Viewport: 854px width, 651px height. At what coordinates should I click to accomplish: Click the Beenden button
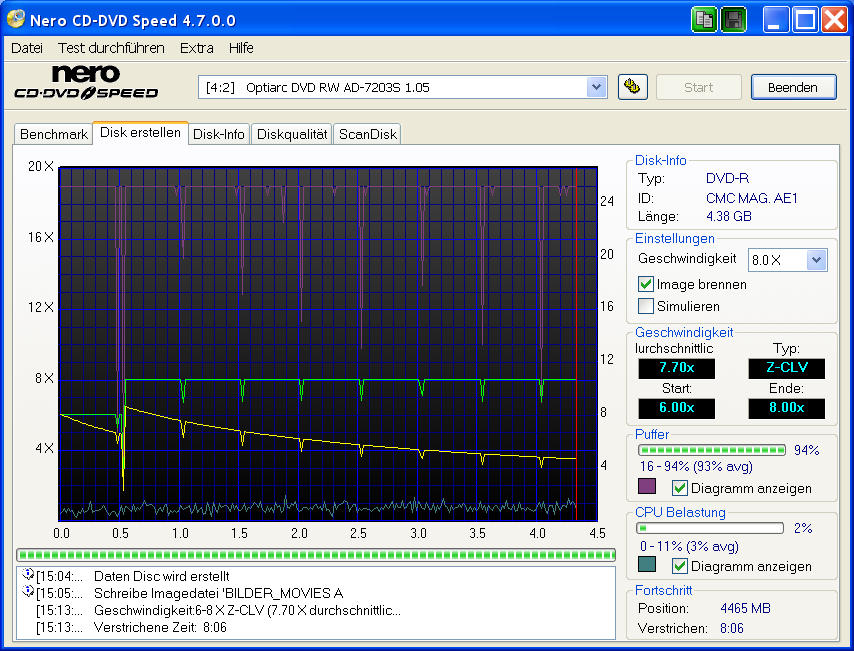point(793,87)
